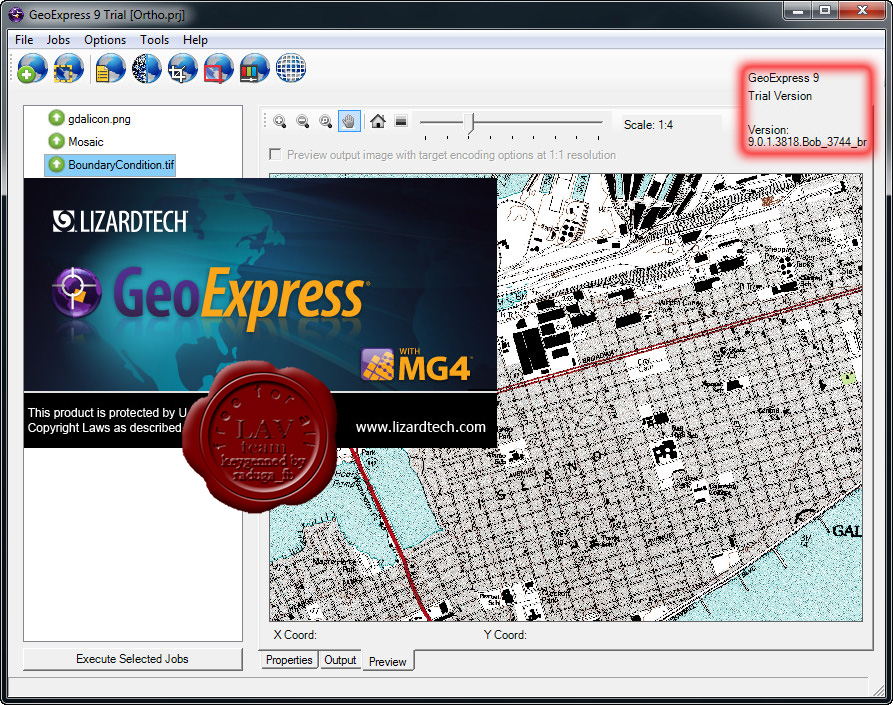Click the mosaic selection globe icon

[68, 68]
